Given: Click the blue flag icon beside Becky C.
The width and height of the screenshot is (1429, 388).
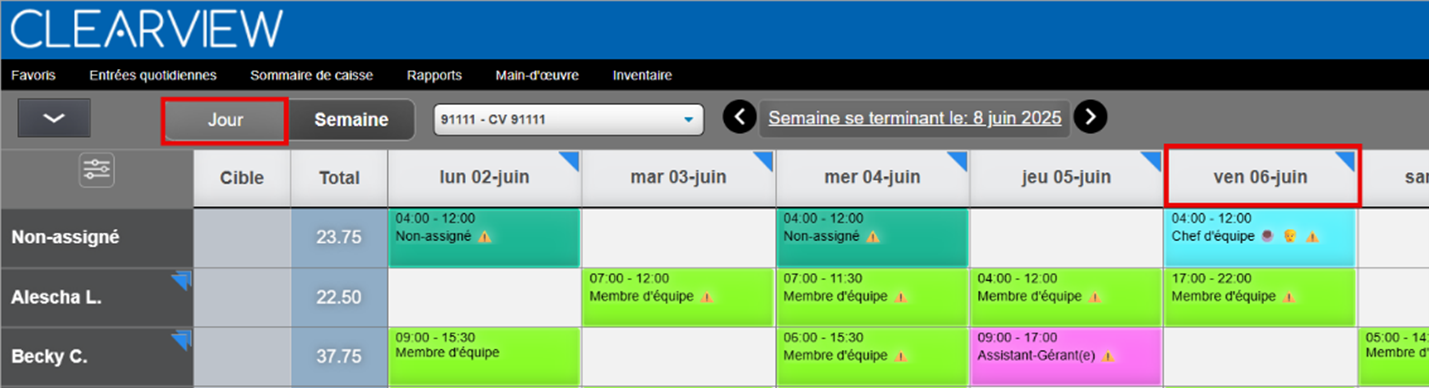Looking at the screenshot, I should [x=181, y=341].
